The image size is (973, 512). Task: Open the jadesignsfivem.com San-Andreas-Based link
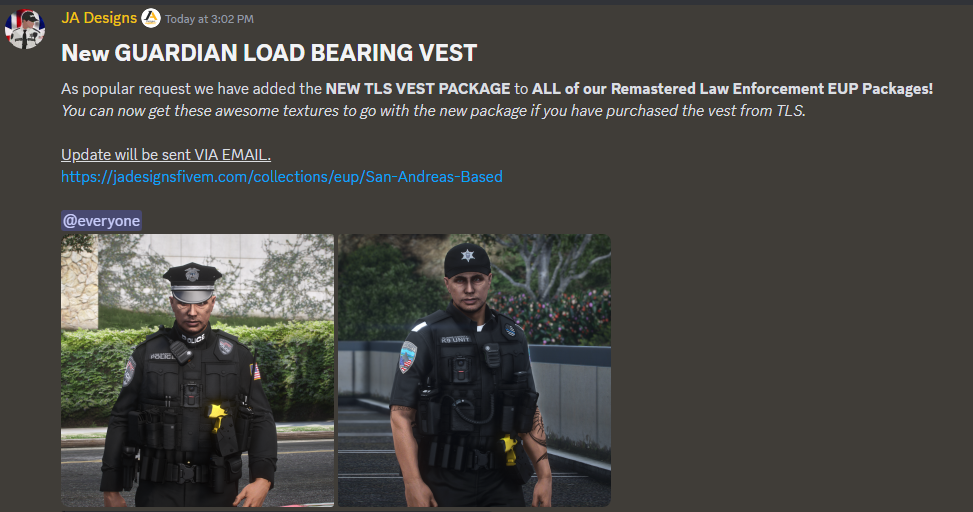(282, 177)
